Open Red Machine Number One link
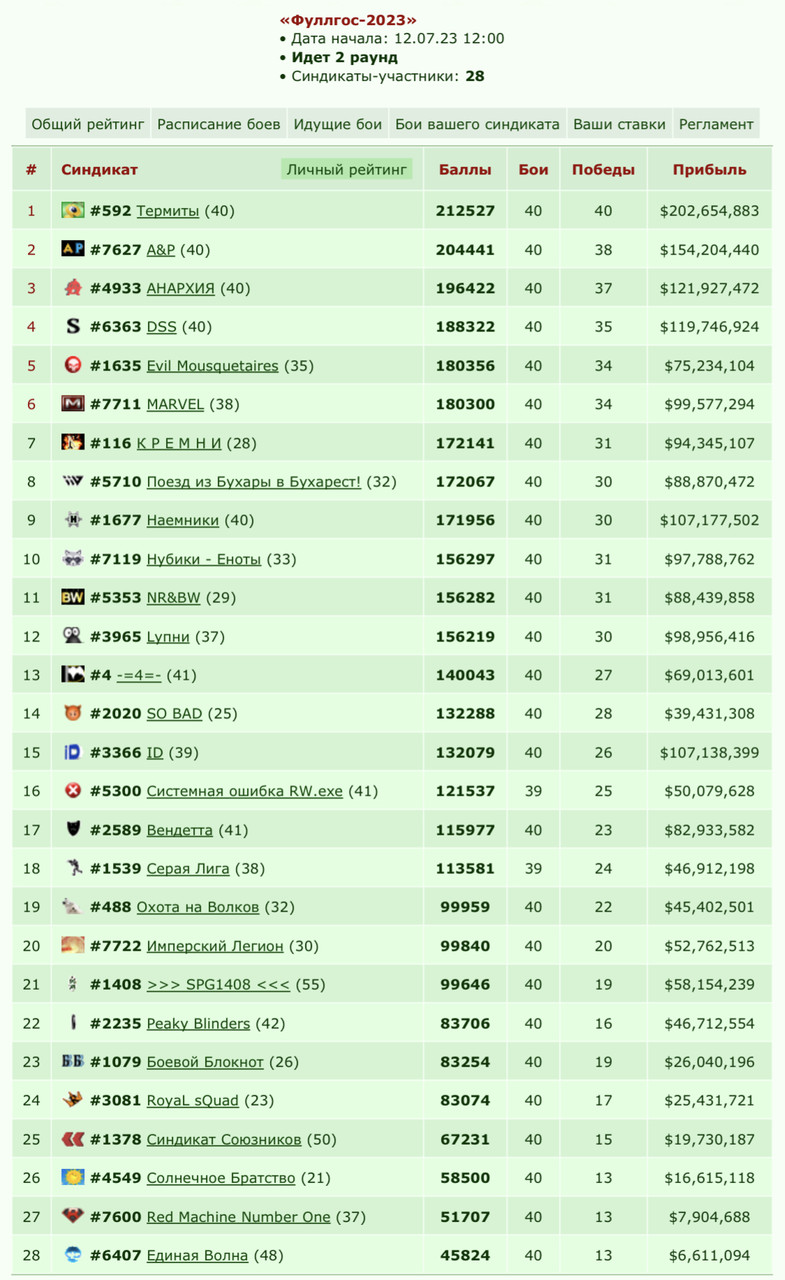The width and height of the screenshot is (785, 1280). click(x=238, y=1217)
